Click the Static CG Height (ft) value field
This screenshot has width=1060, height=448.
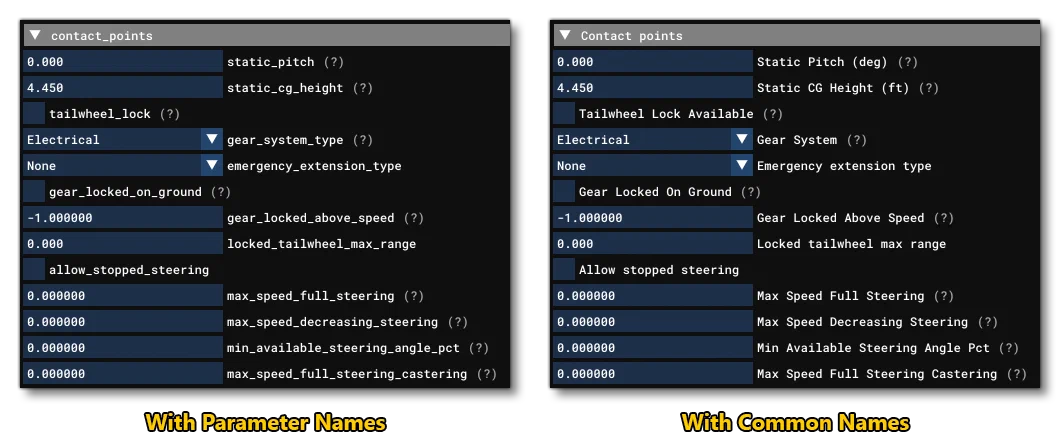point(653,88)
